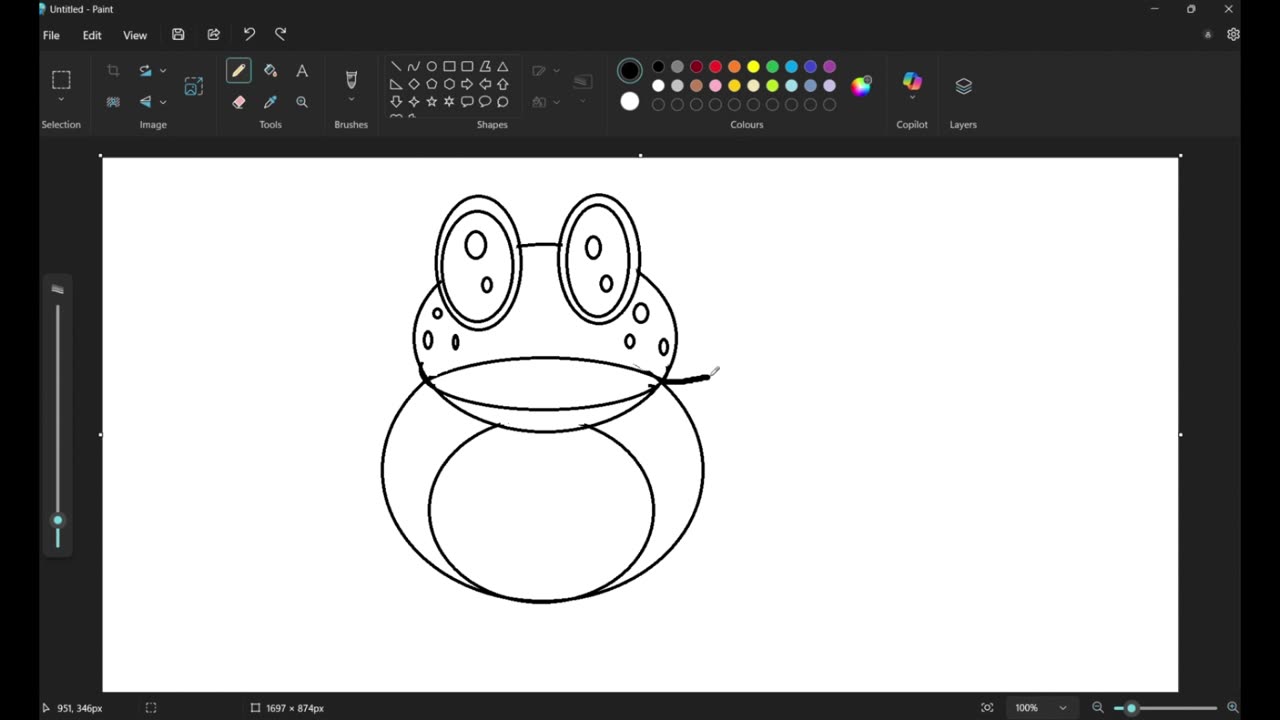Expand the Brushes dropdown chevron

click(351, 100)
